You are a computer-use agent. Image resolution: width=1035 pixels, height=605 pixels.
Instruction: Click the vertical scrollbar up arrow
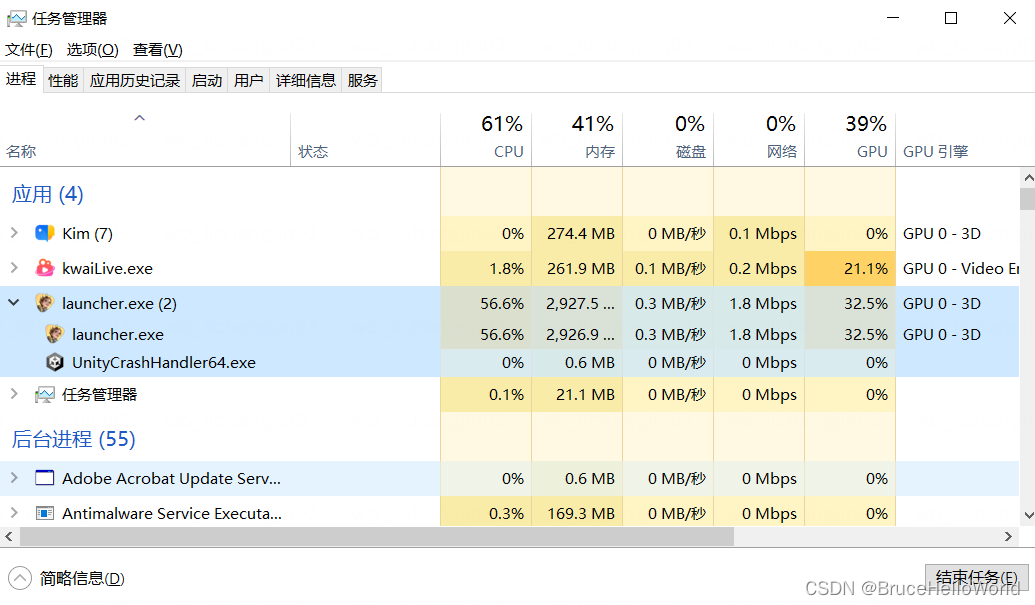pyautogui.click(x=1028, y=177)
